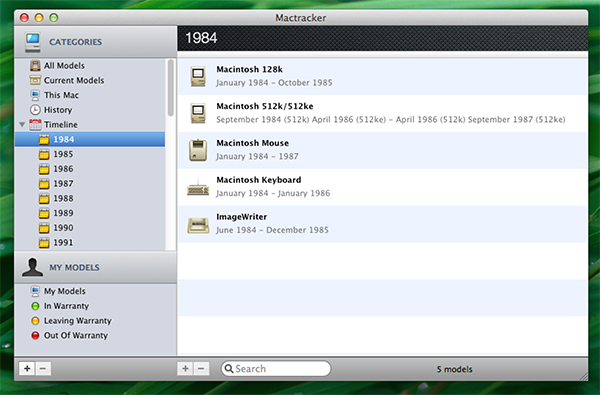Viewport: 600px width, 395px height.
Task: Select Current Models category
Action: pyautogui.click(x=90, y=80)
